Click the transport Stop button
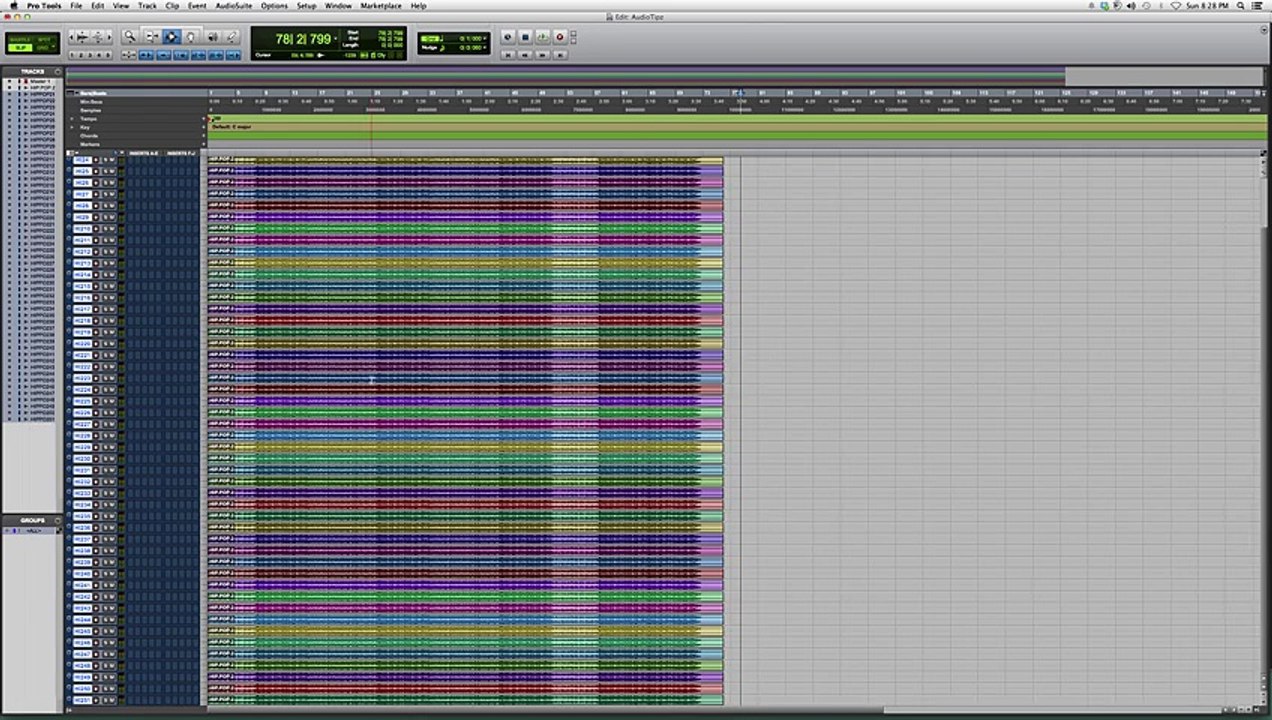The width and height of the screenshot is (1272, 720). pyautogui.click(x=525, y=37)
